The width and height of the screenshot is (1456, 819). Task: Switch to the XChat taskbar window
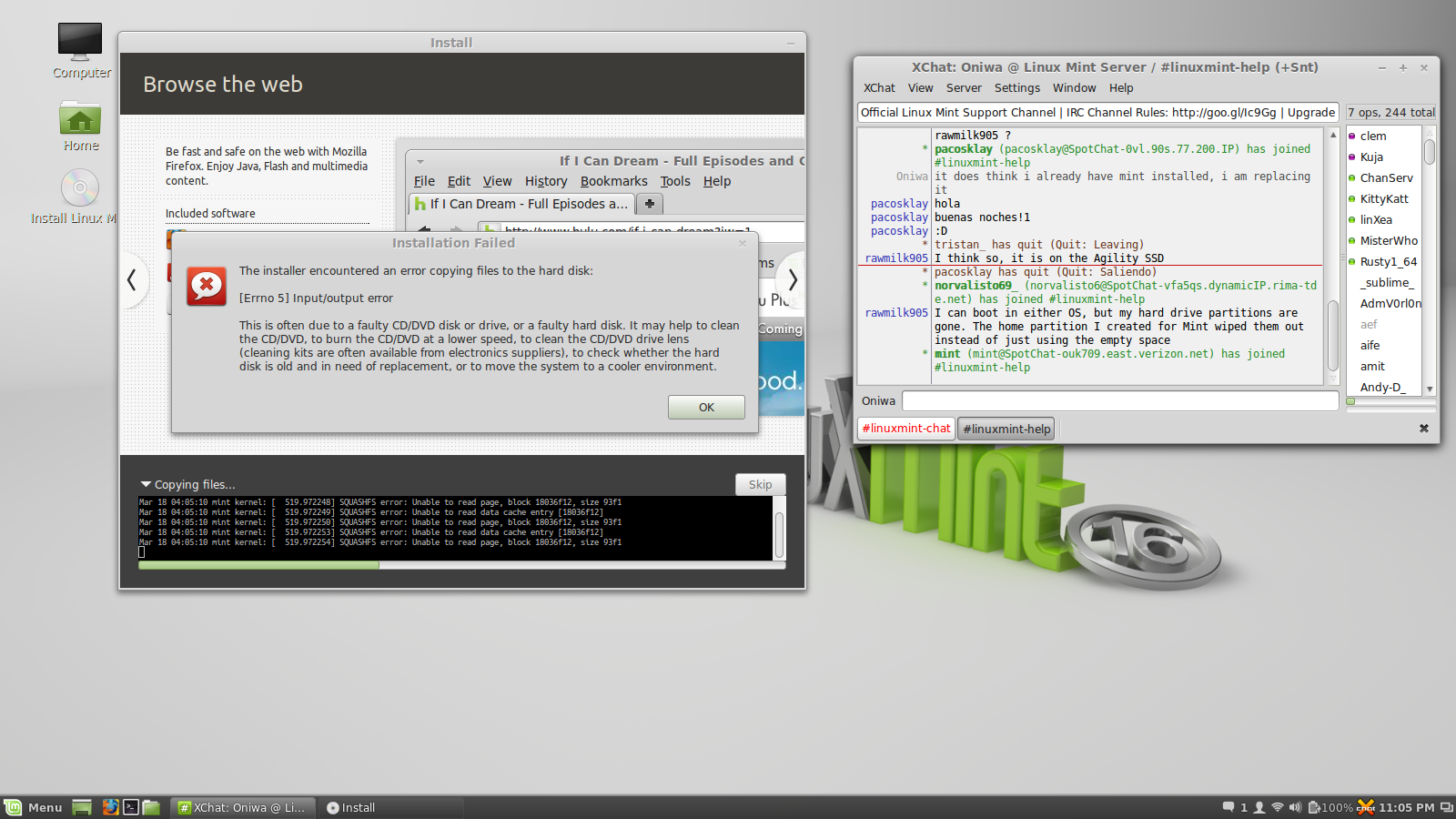pyautogui.click(x=244, y=807)
